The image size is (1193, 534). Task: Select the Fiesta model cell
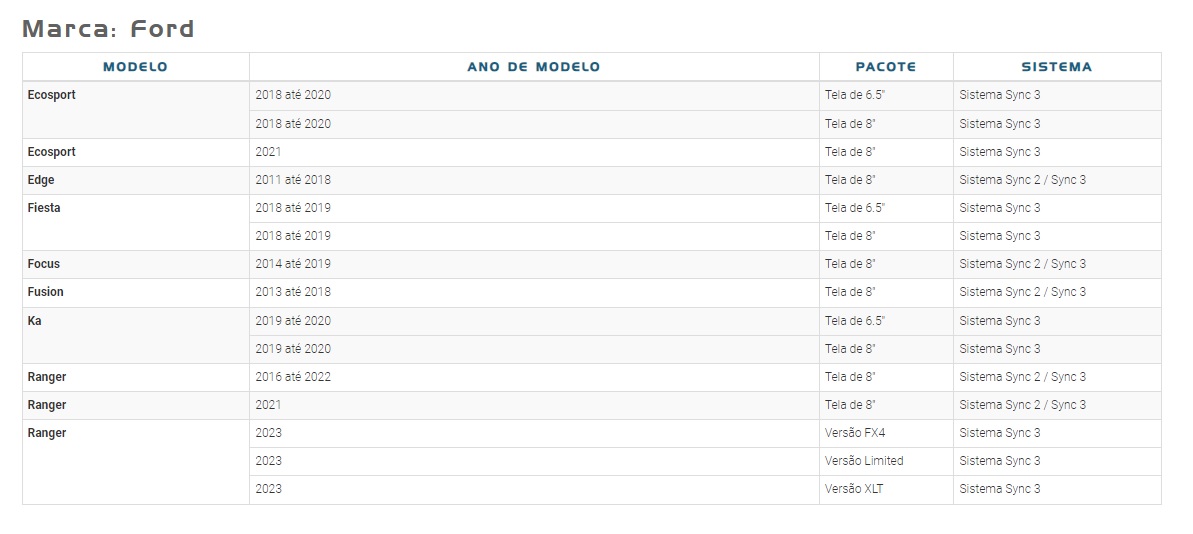(135, 222)
